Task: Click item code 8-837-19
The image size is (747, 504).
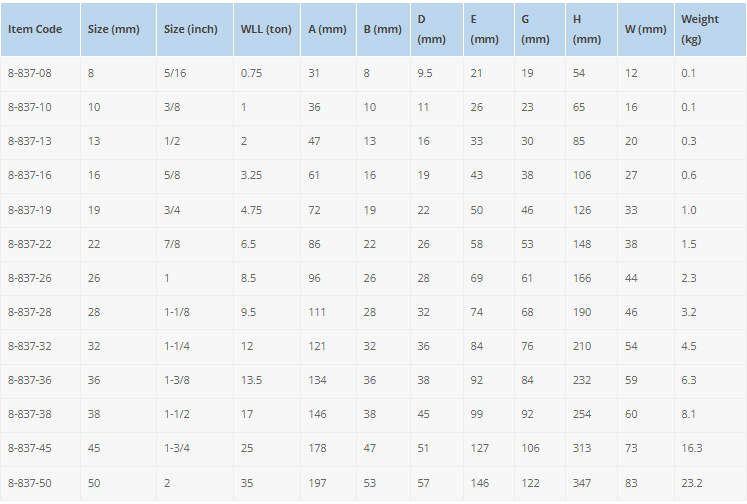Action: (30, 210)
